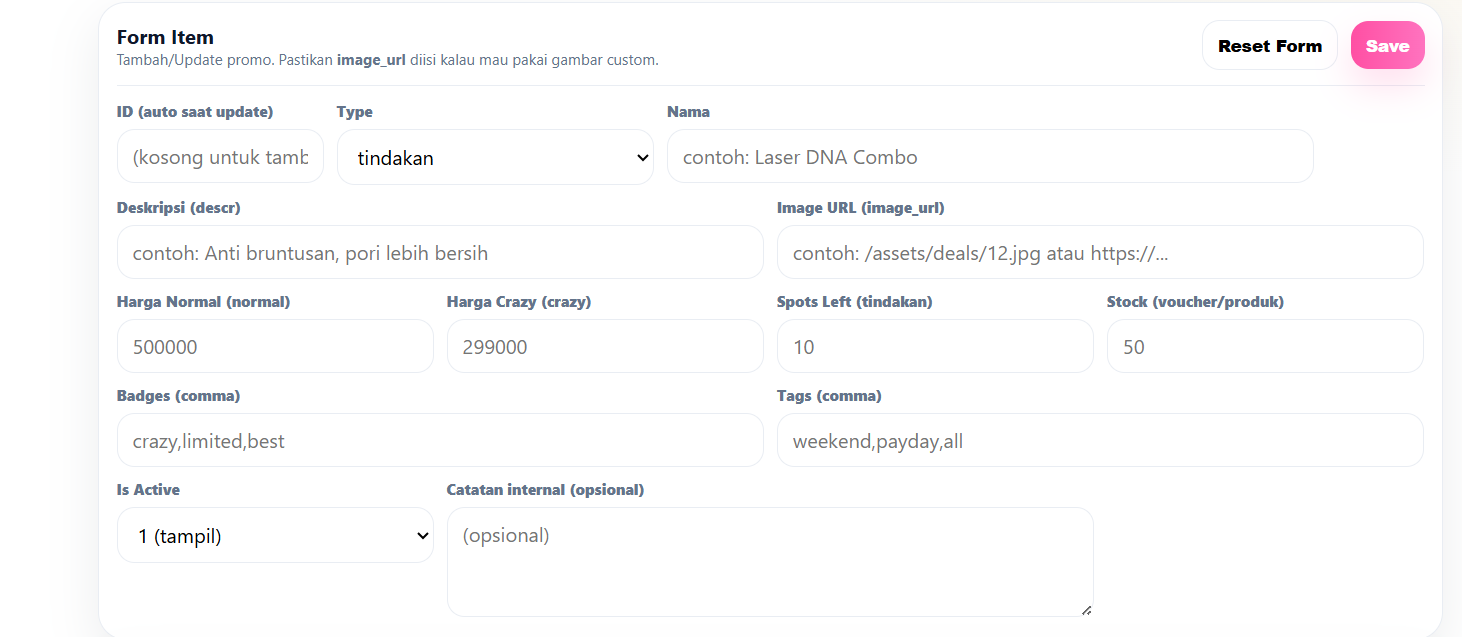Click the Reset Form button

pyautogui.click(x=1269, y=46)
